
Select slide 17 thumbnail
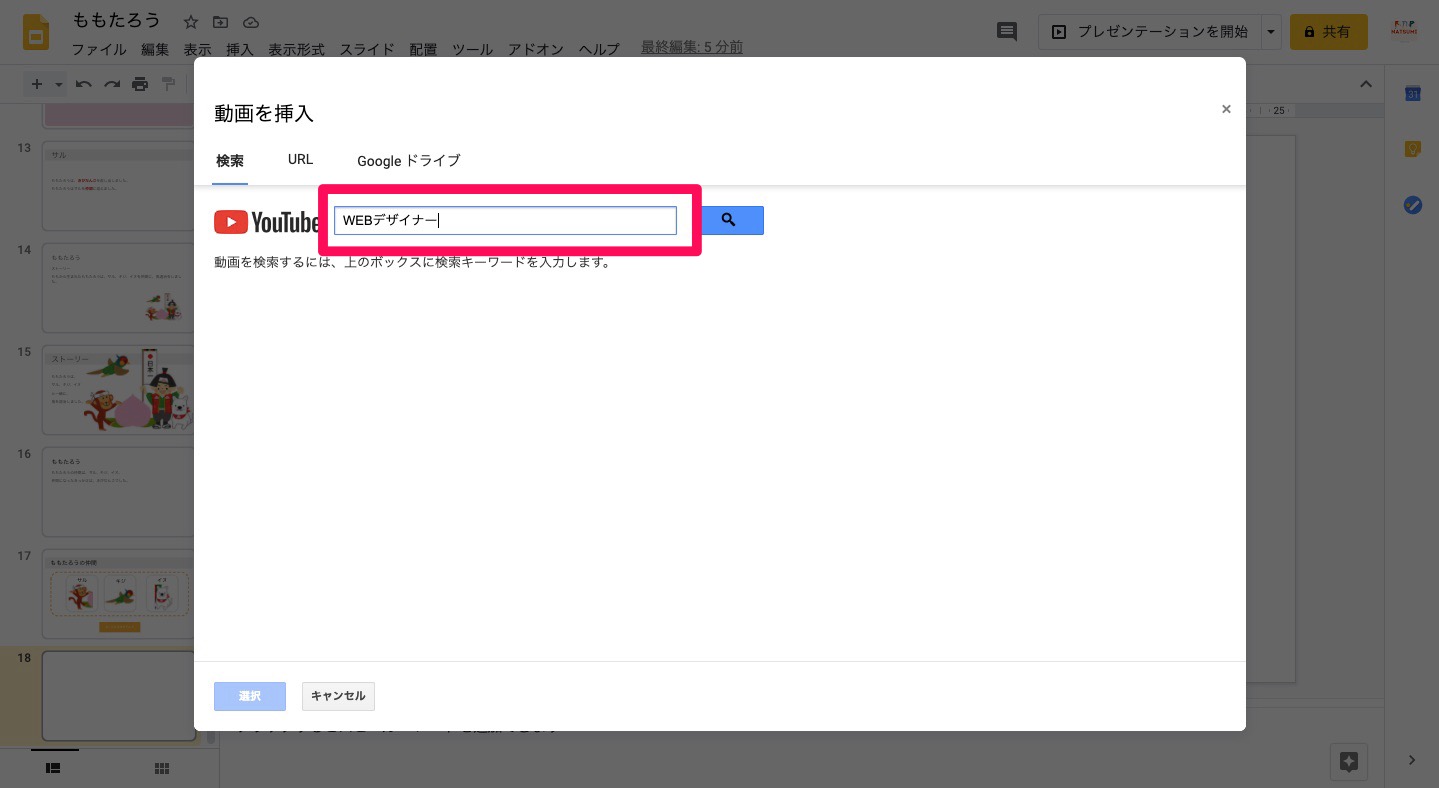118,594
